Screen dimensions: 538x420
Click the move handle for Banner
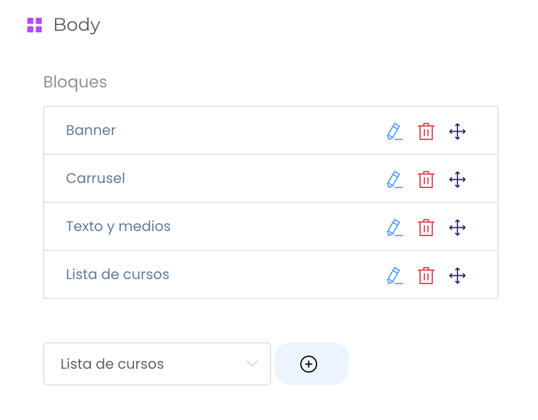click(x=457, y=131)
